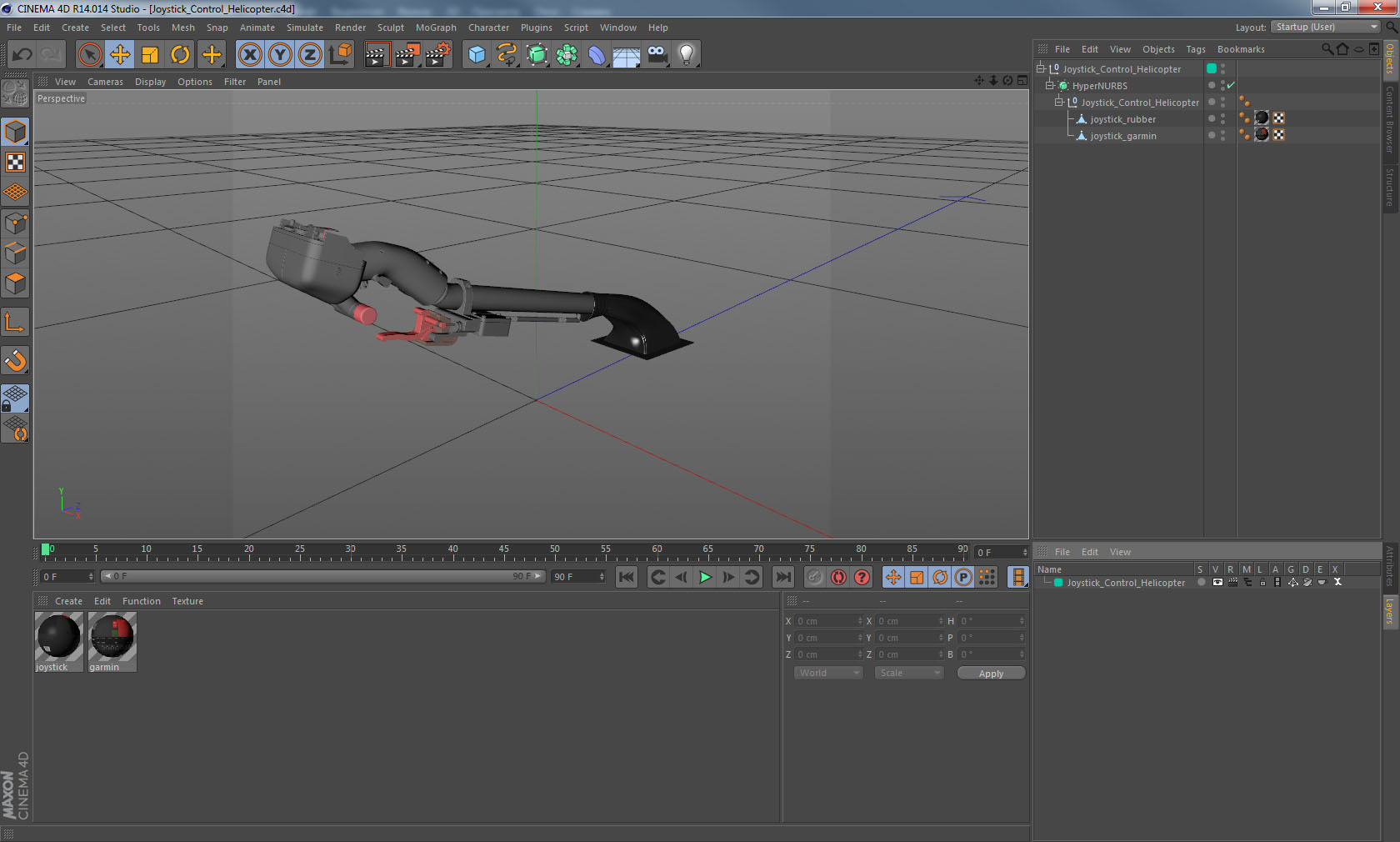The height and width of the screenshot is (842, 1400).
Task: Open material manager Texture menu
Action: pyautogui.click(x=187, y=601)
